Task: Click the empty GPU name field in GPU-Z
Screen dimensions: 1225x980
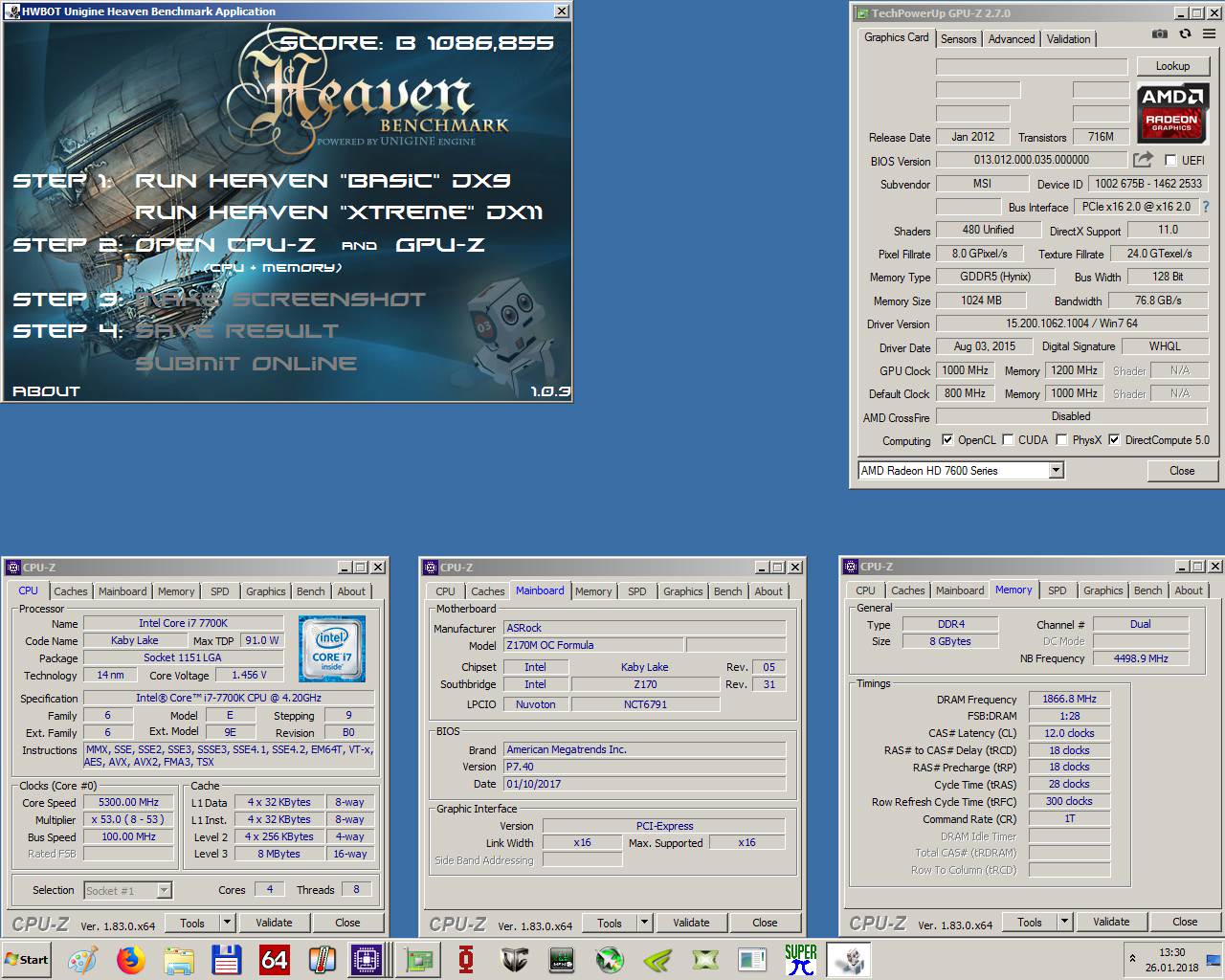Action: click(1031, 66)
